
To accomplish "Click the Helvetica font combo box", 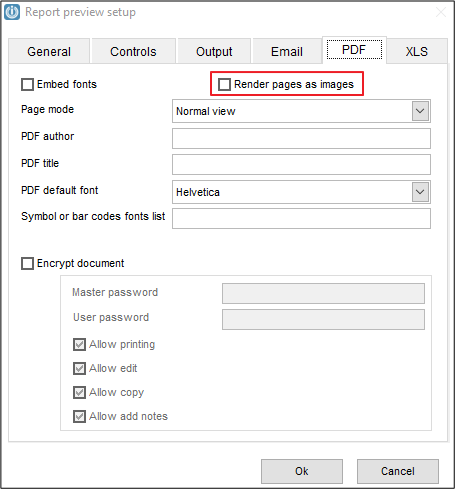I will 301,192.
